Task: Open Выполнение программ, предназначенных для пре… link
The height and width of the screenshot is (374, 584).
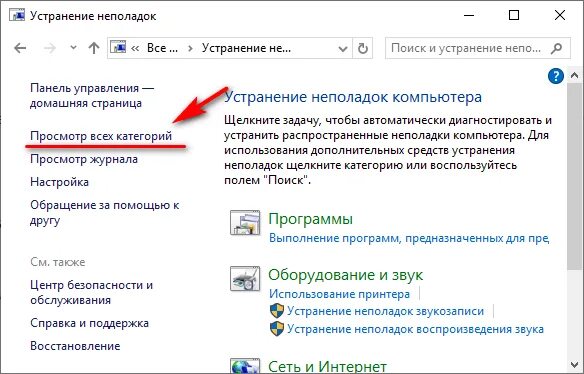Action: click(x=409, y=238)
